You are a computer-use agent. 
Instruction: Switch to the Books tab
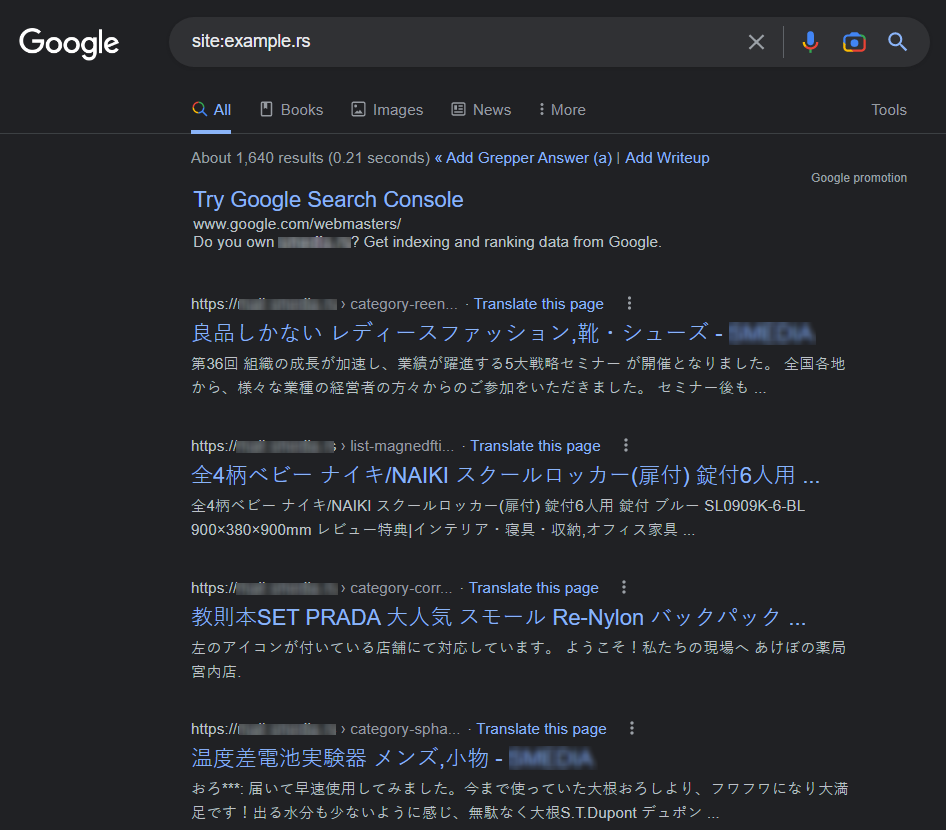[291, 110]
